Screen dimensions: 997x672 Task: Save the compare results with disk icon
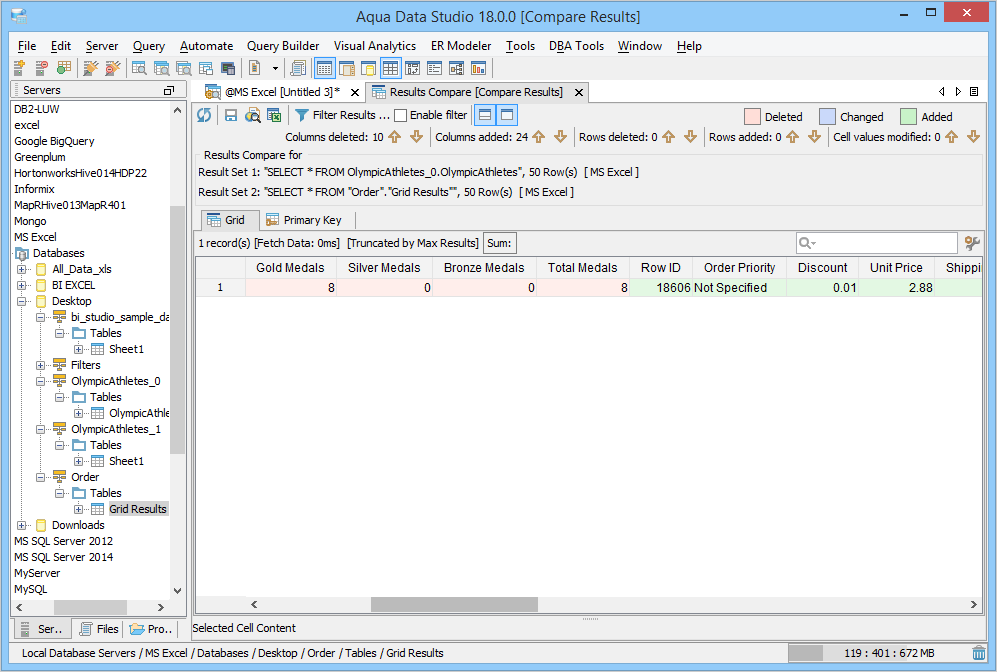click(231, 115)
